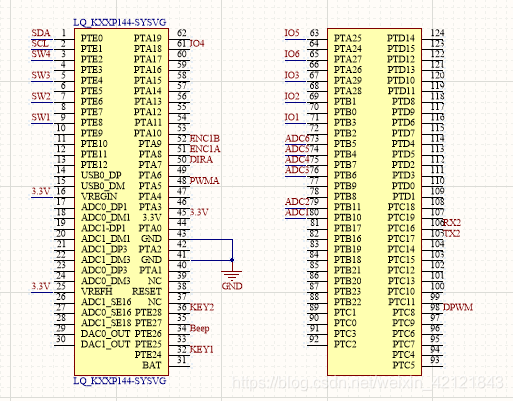Click the PTE0 pin name

92,38
